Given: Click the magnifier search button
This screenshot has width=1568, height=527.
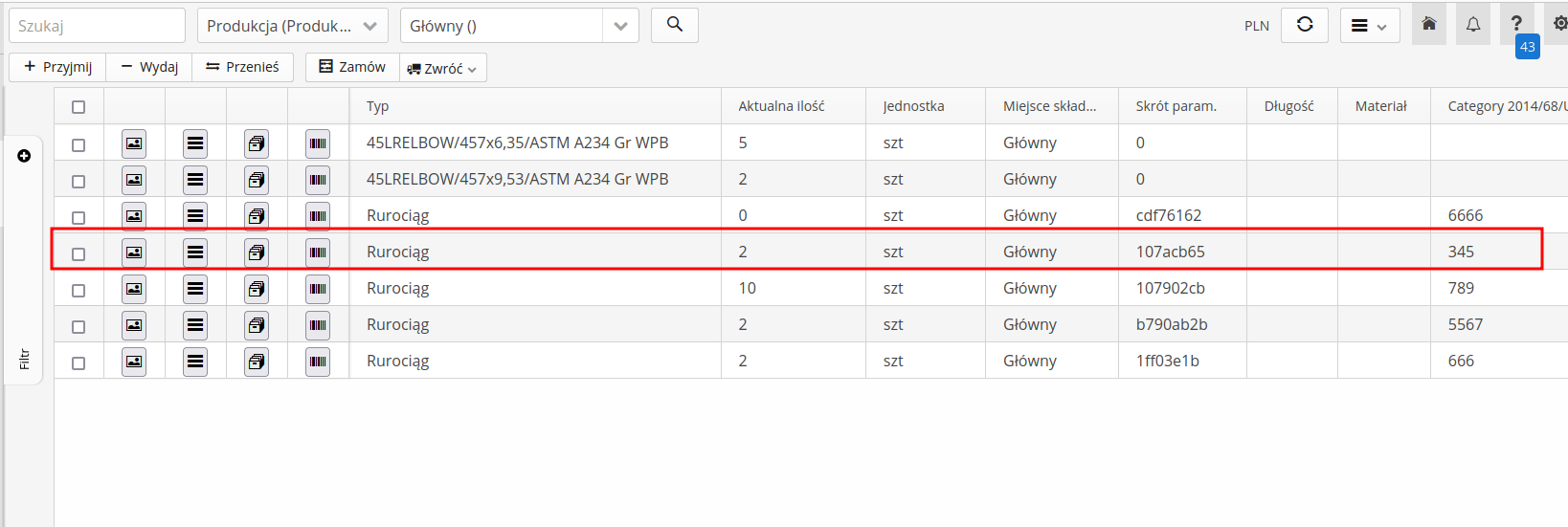Looking at the screenshot, I should click(x=674, y=25).
